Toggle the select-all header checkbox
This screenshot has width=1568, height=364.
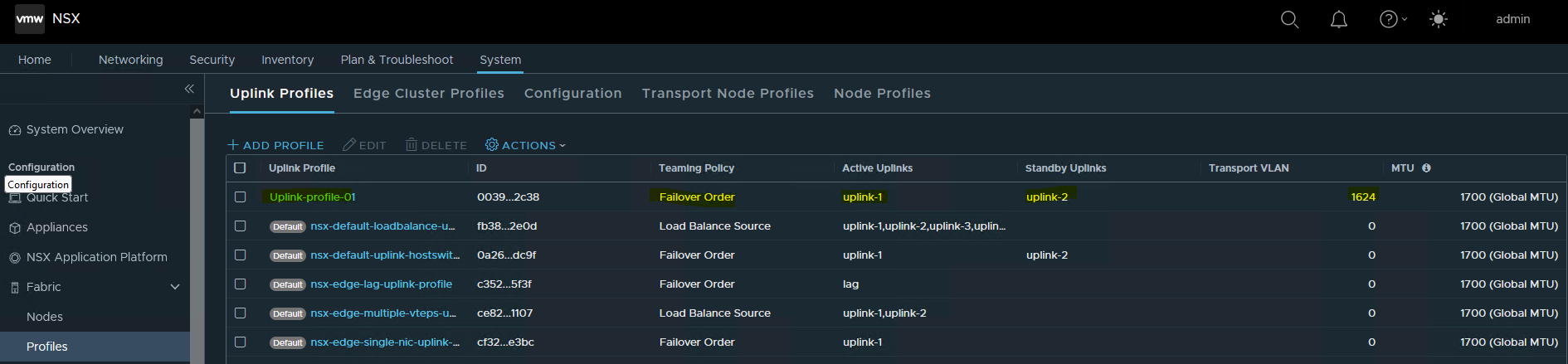tap(240, 167)
